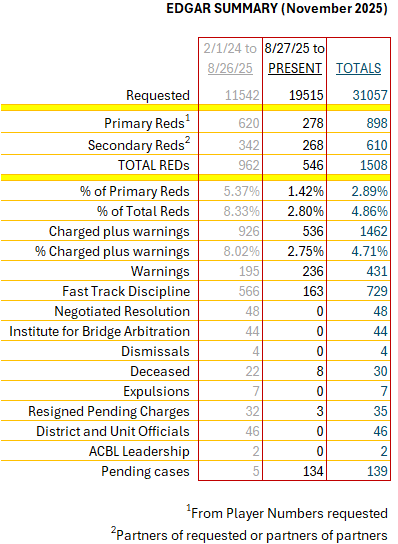Select 'District and Unit Officials' label
This screenshot has width=398, height=544.
click(113, 431)
